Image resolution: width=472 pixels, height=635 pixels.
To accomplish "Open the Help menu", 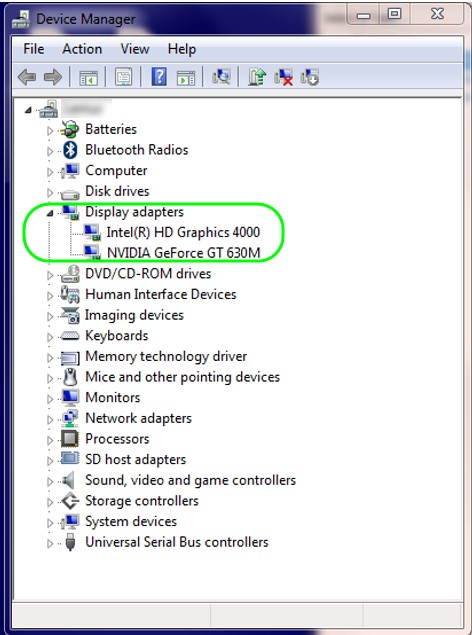I will [182, 49].
